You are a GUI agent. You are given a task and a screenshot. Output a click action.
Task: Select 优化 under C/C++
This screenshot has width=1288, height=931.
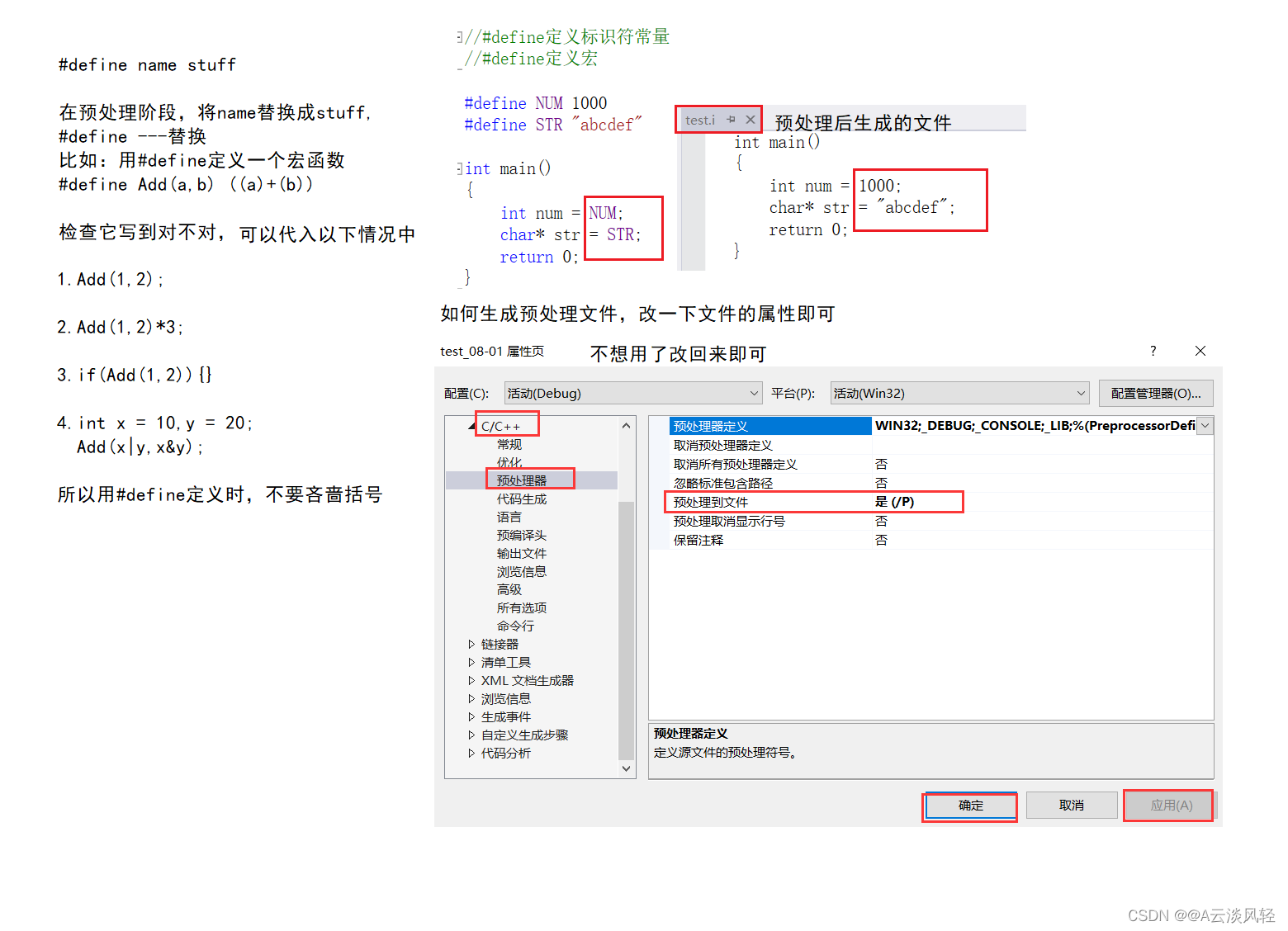509,463
